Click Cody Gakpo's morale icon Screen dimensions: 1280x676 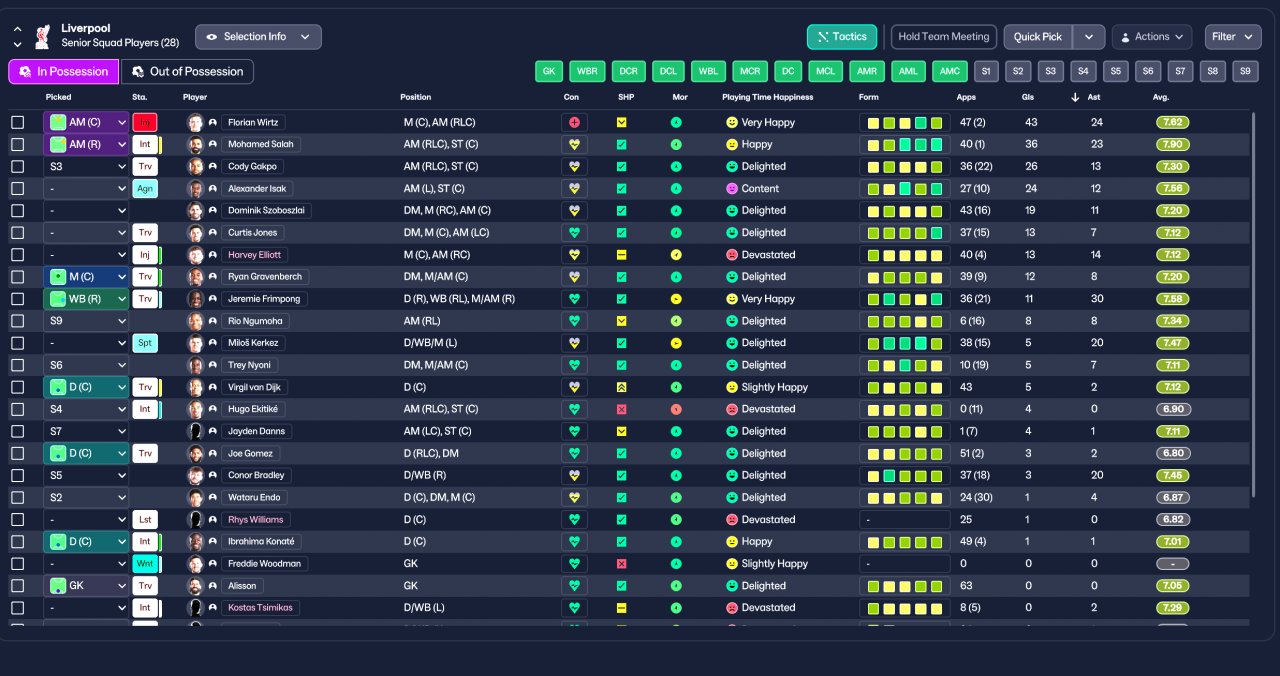[x=676, y=166]
